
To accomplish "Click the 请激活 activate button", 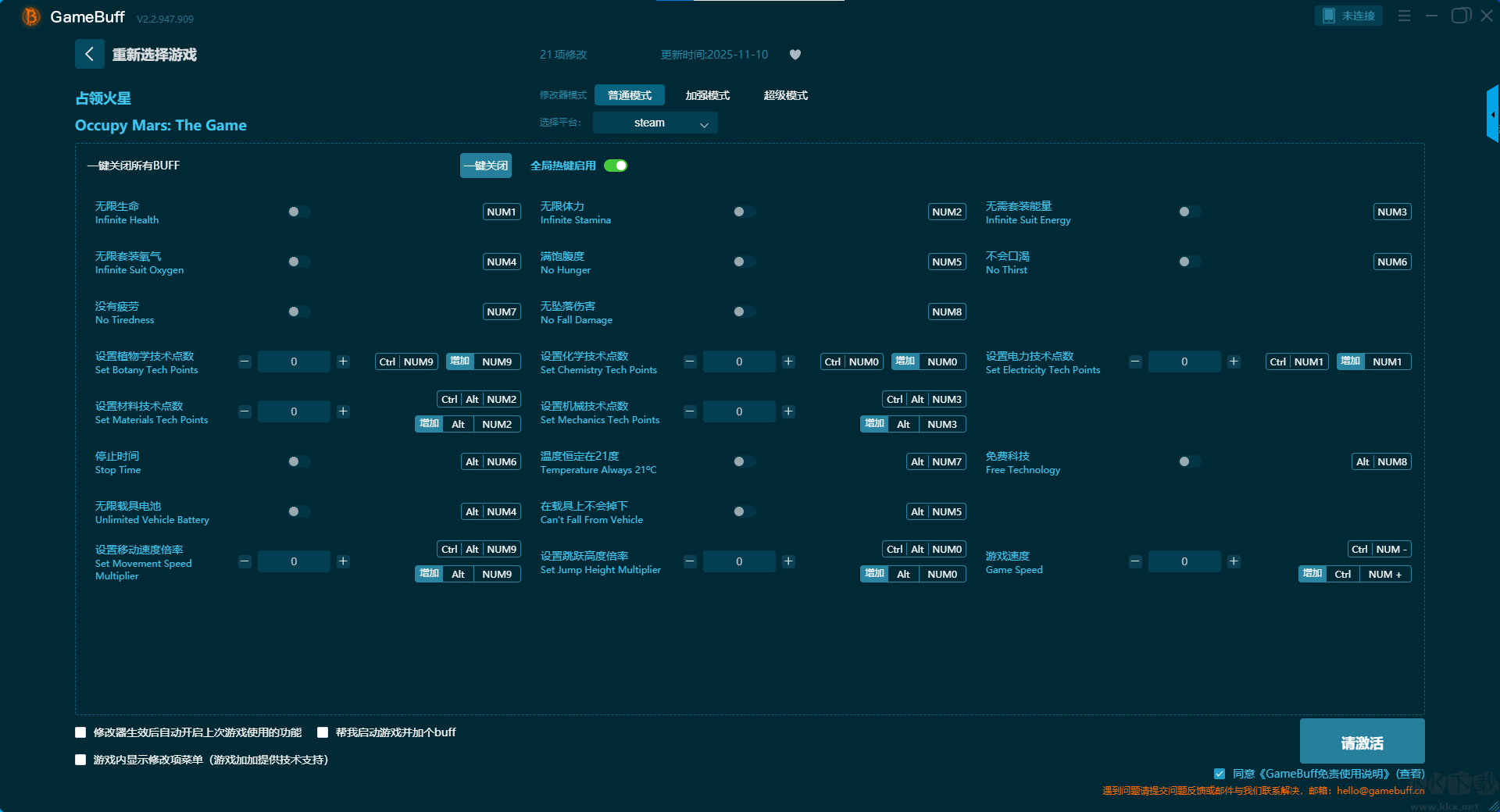I will [x=1362, y=742].
